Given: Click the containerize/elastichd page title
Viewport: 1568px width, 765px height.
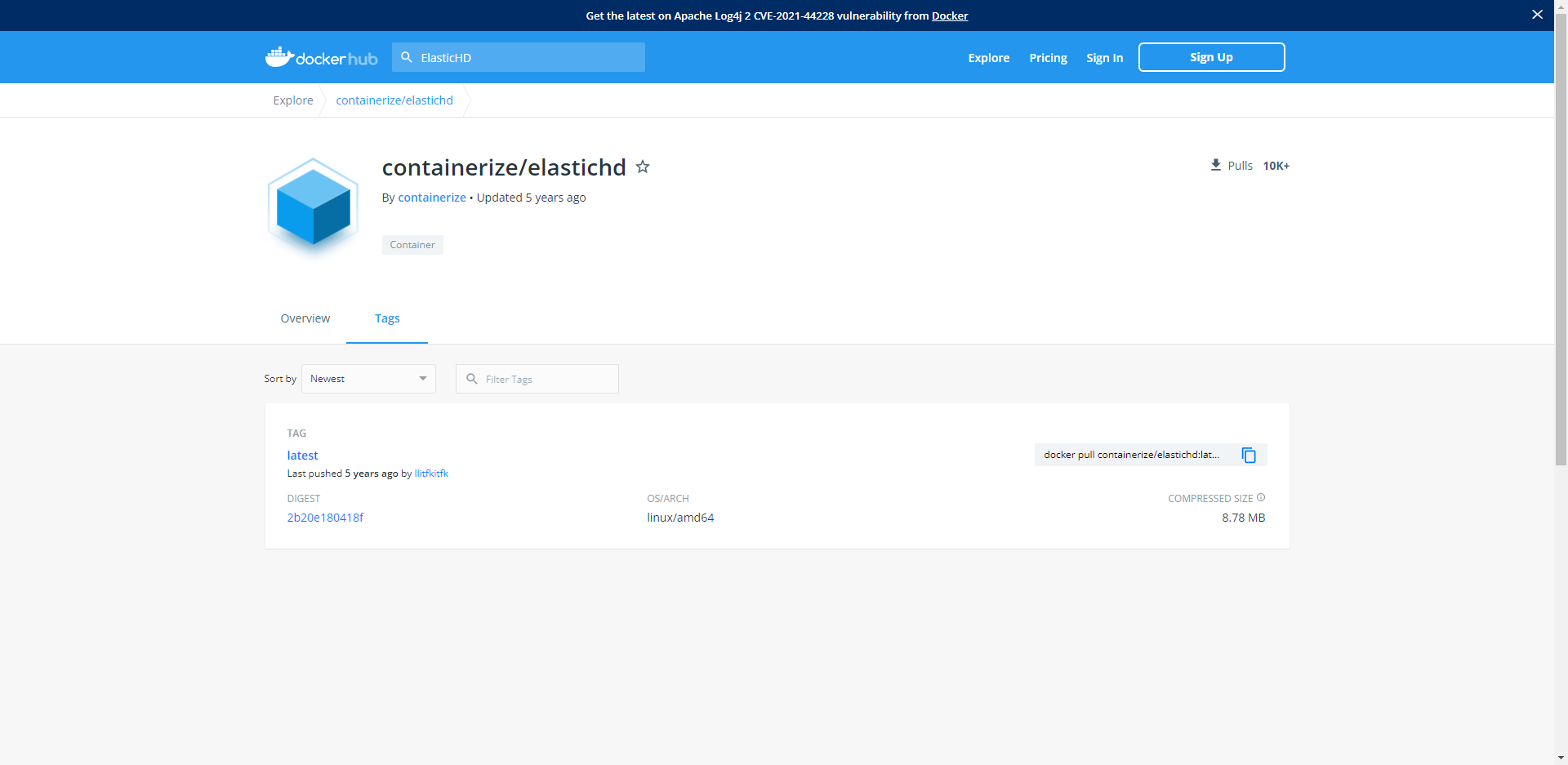Looking at the screenshot, I should [504, 167].
